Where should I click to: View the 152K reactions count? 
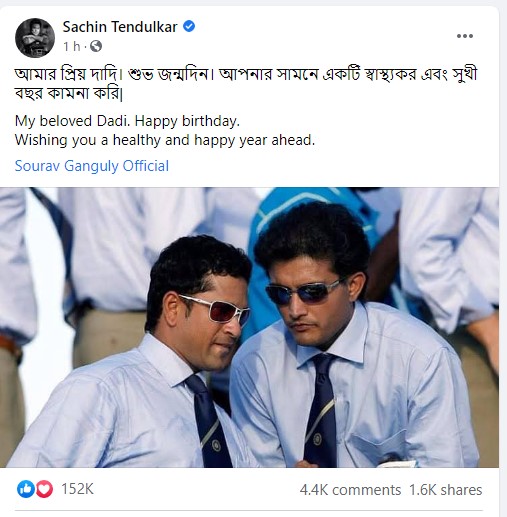(77, 489)
